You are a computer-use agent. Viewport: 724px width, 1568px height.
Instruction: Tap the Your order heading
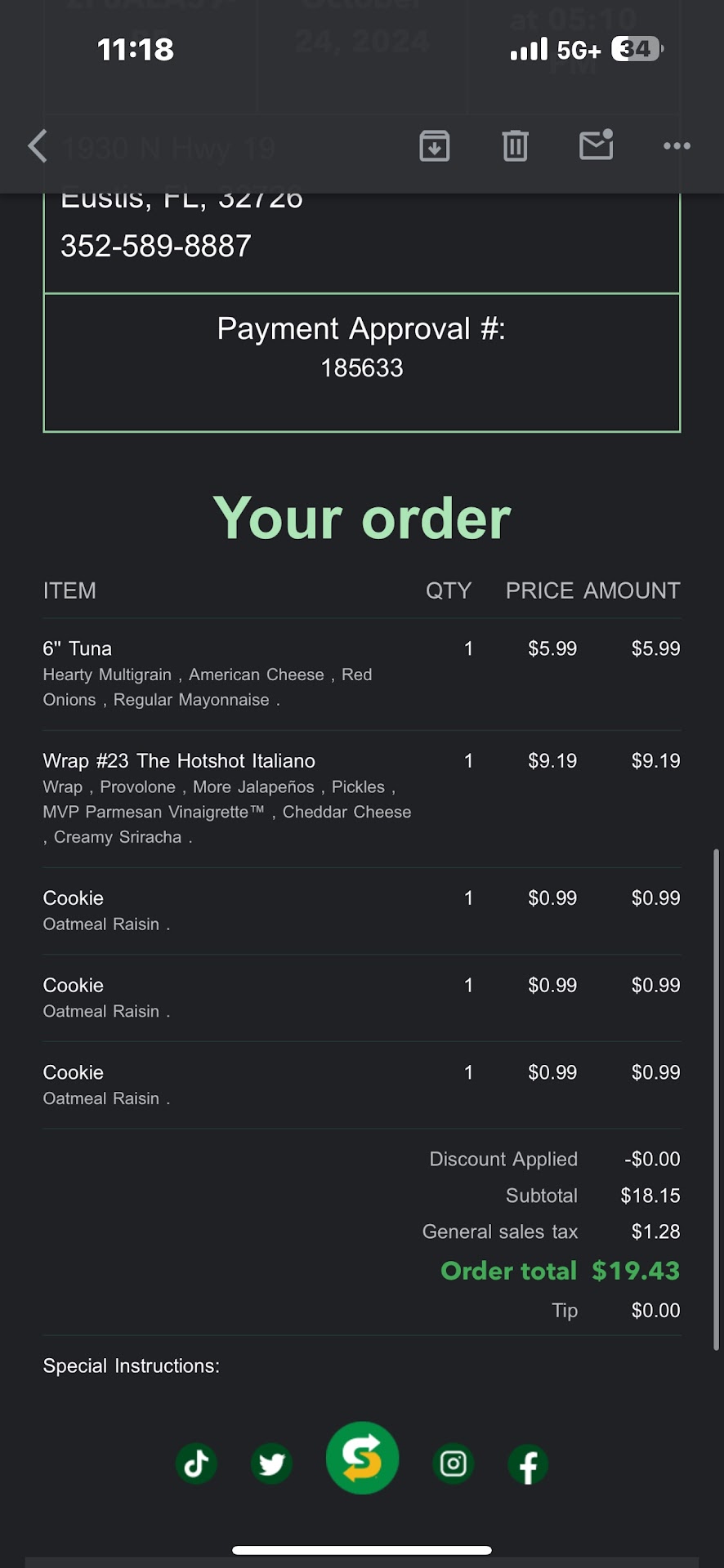[x=362, y=519]
